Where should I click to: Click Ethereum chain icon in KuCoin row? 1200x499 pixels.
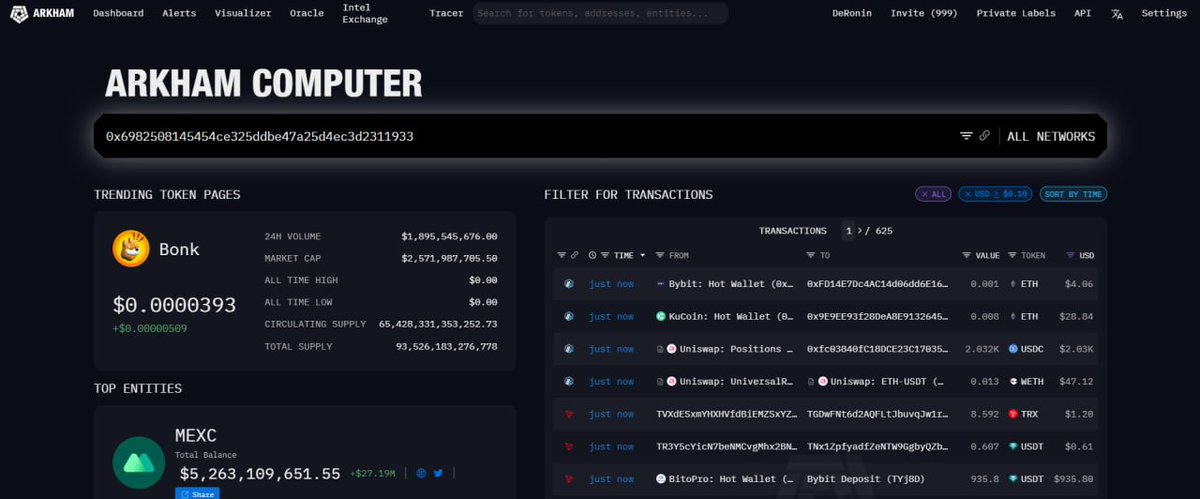569,316
